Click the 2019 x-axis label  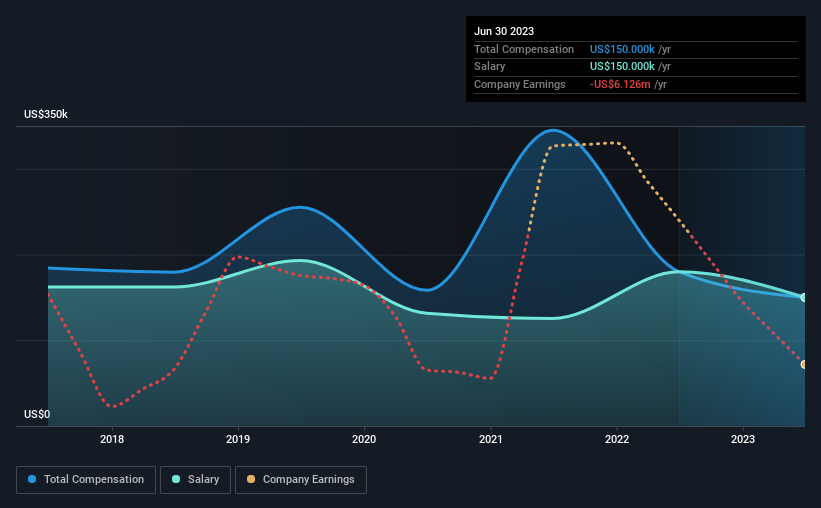pyautogui.click(x=238, y=439)
